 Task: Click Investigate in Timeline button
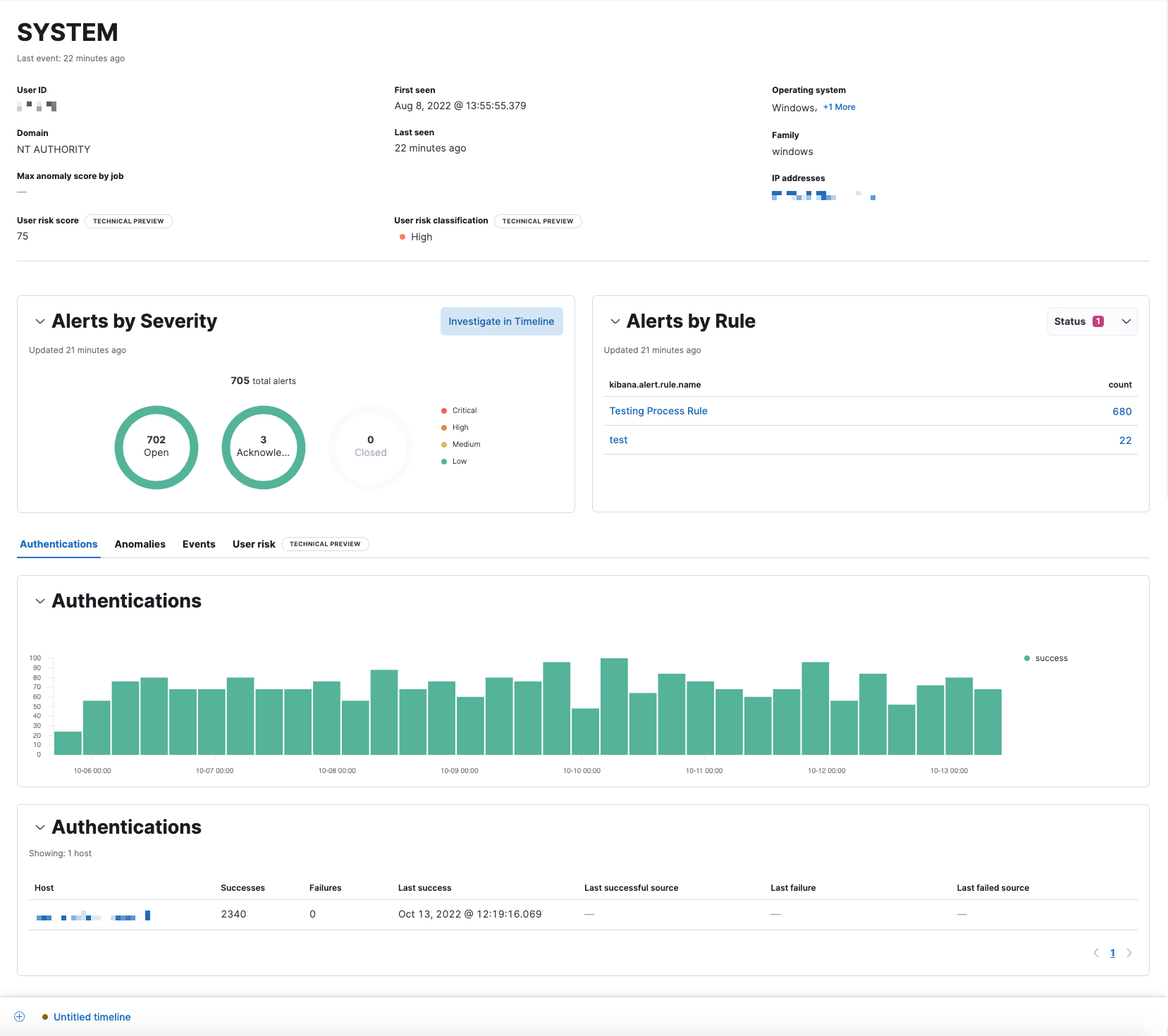501,321
